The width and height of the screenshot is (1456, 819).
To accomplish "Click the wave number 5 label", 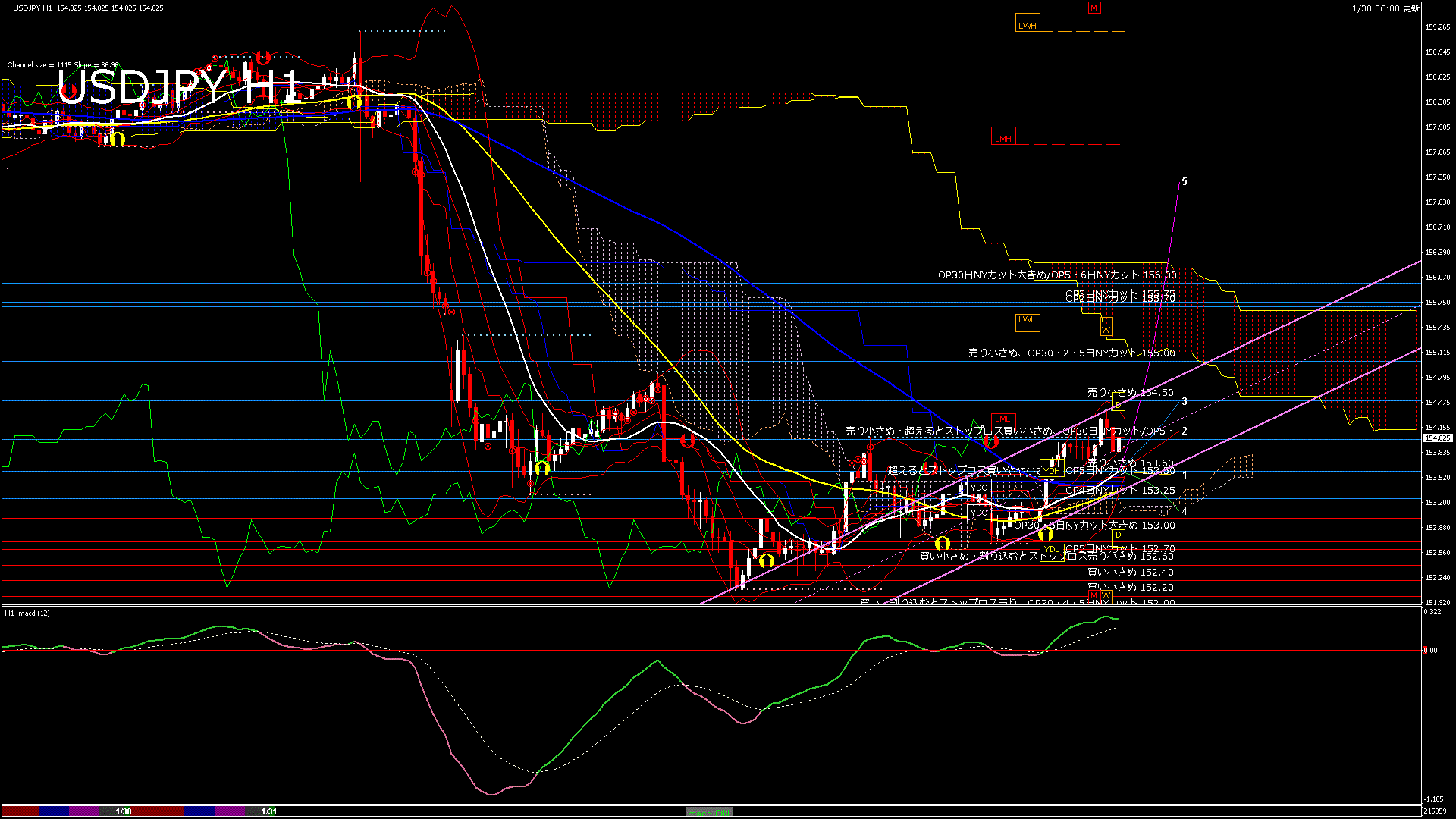I will [x=1185, y=182].
